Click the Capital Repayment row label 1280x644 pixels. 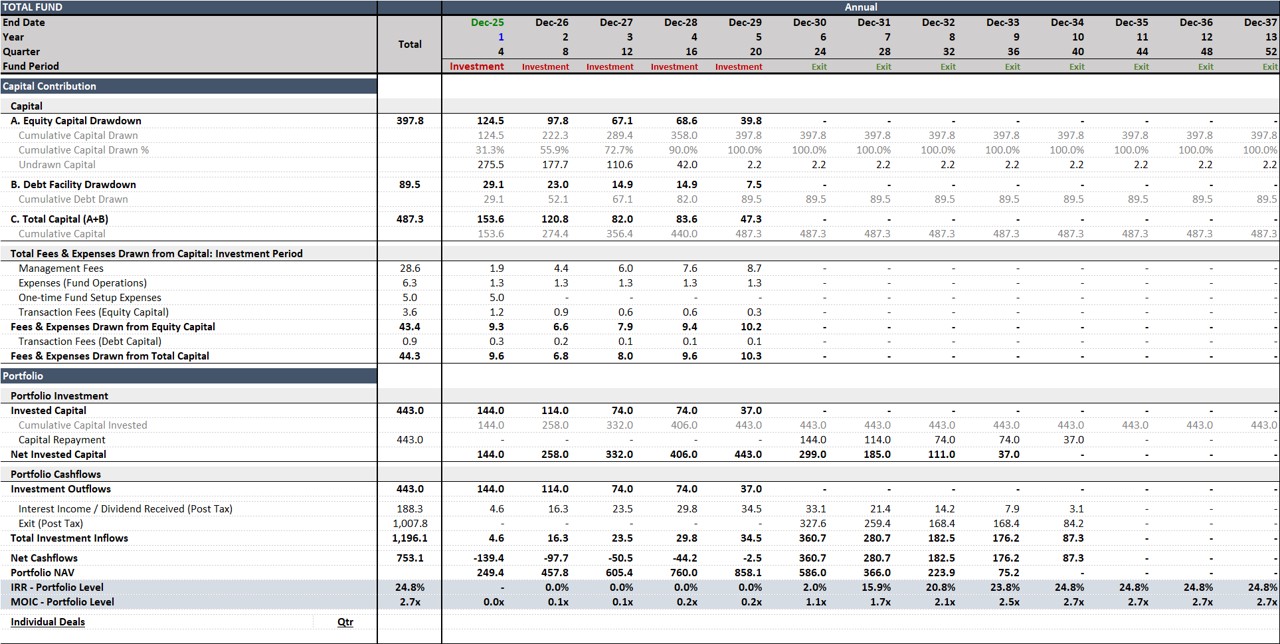pyautogui.click(x=62, y=440)
